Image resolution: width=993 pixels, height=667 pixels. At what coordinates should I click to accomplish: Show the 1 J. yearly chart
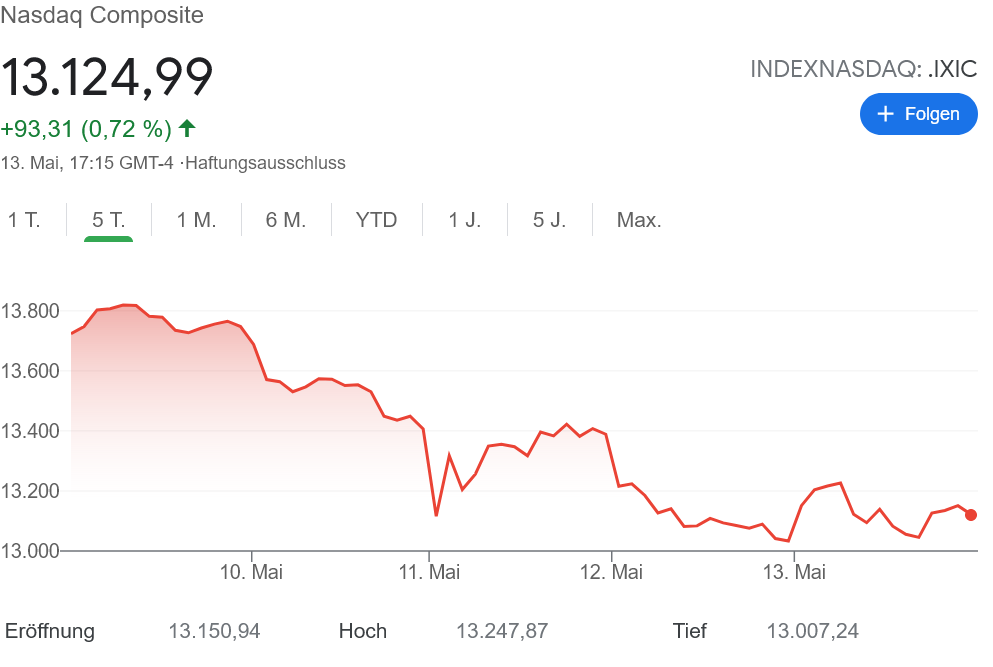pyautogui.click(x=464, y=220)
